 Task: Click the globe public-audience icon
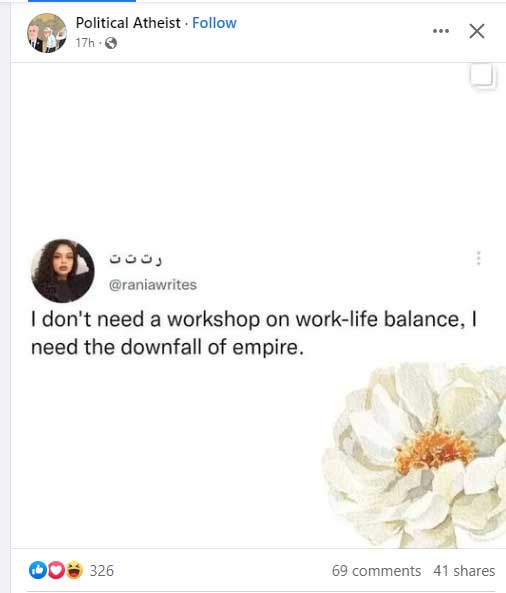click(x=111, y=43)
